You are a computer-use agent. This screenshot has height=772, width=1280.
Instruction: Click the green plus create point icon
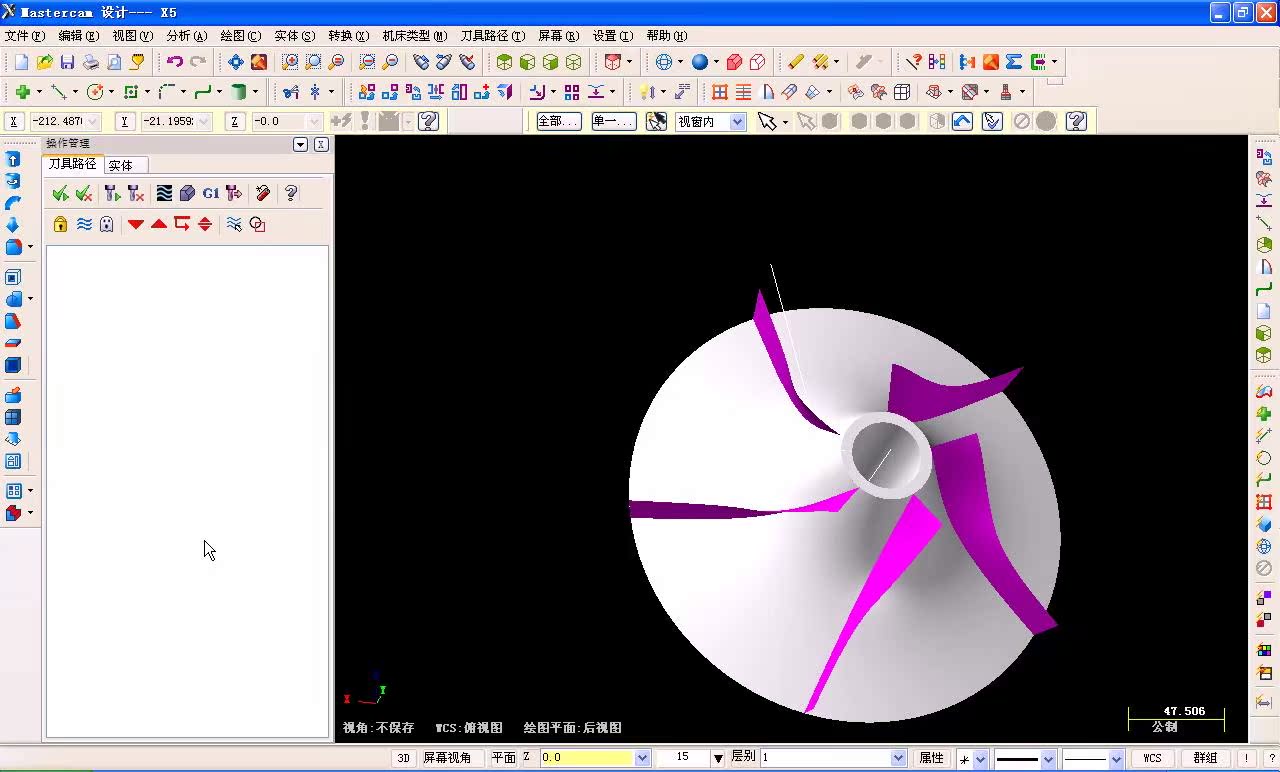22,92
